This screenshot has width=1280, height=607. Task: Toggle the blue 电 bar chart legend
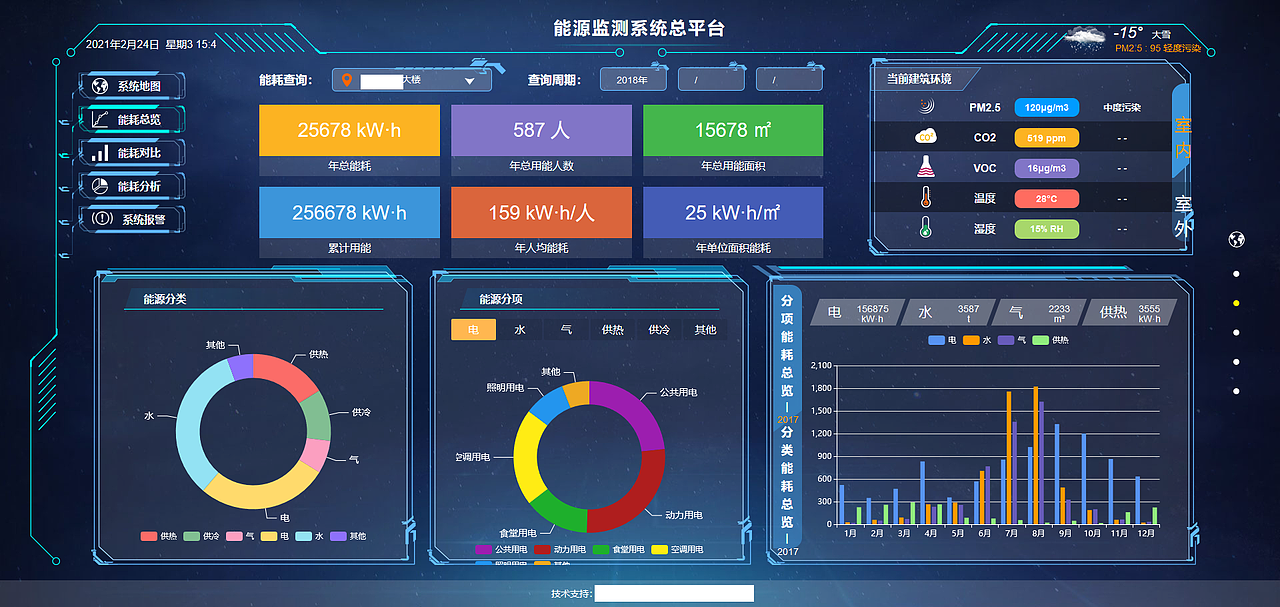943,340
